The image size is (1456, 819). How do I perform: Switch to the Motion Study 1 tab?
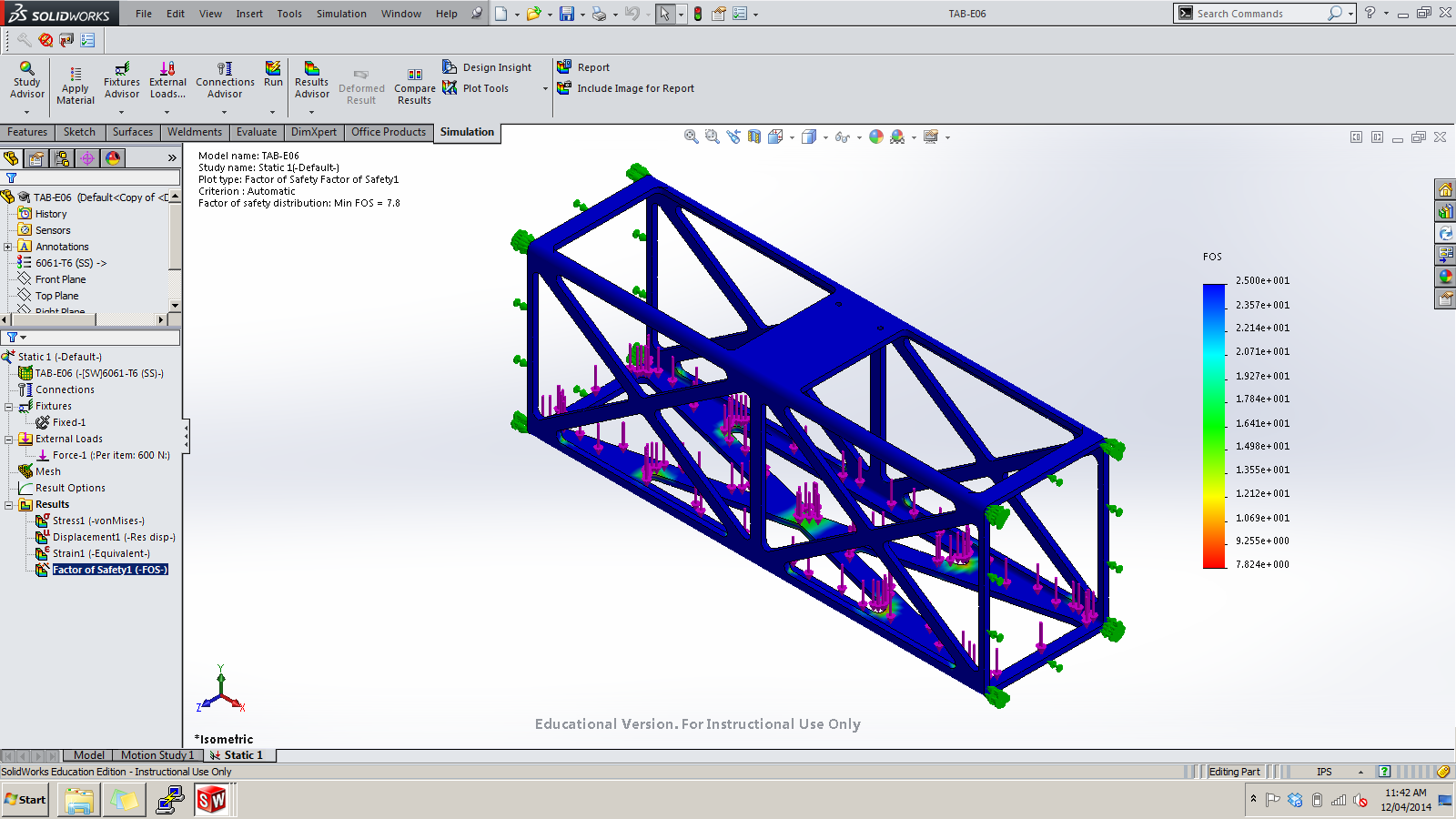point(157,754)
